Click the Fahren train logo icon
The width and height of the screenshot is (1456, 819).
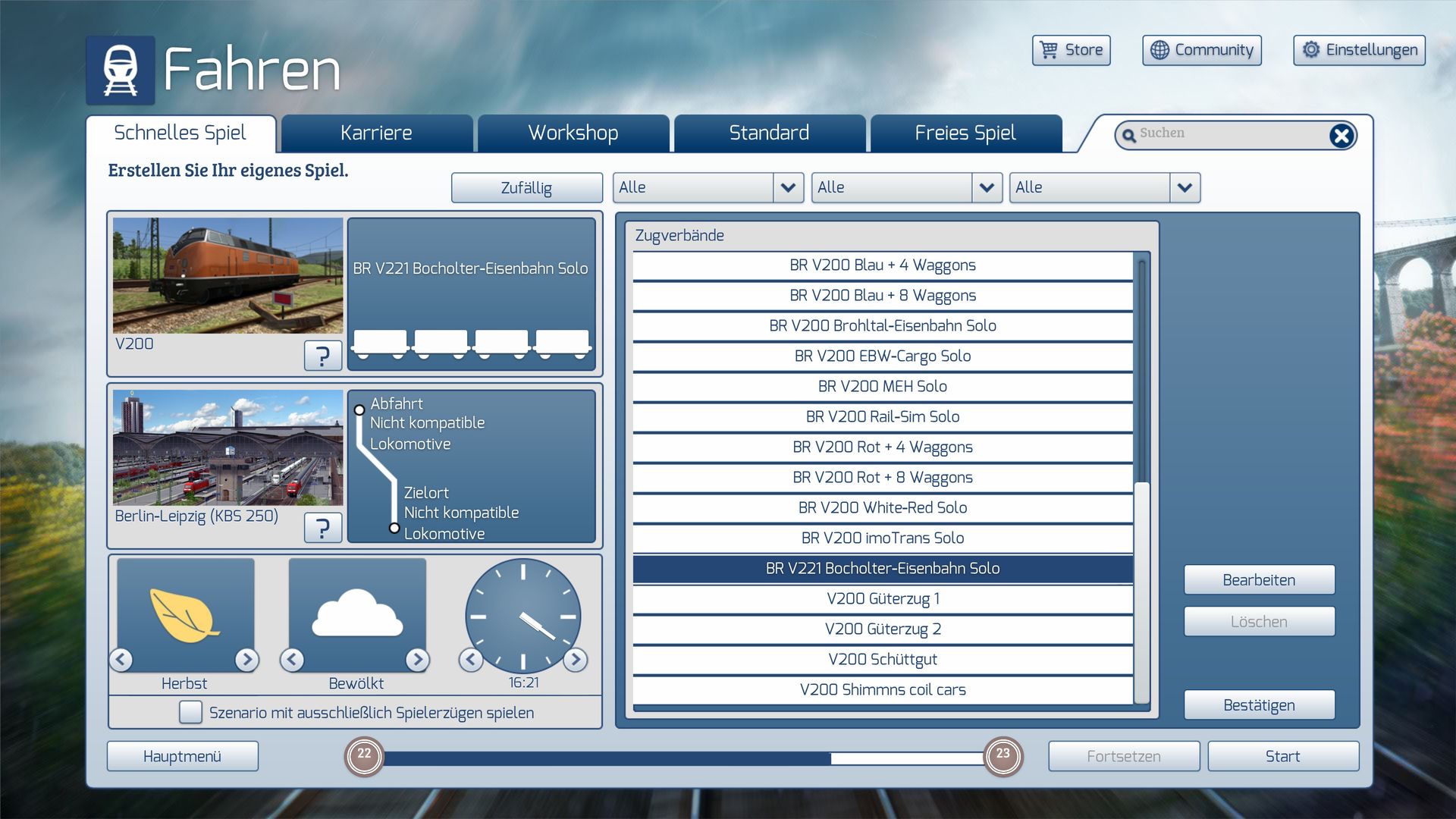pos(120,70)
